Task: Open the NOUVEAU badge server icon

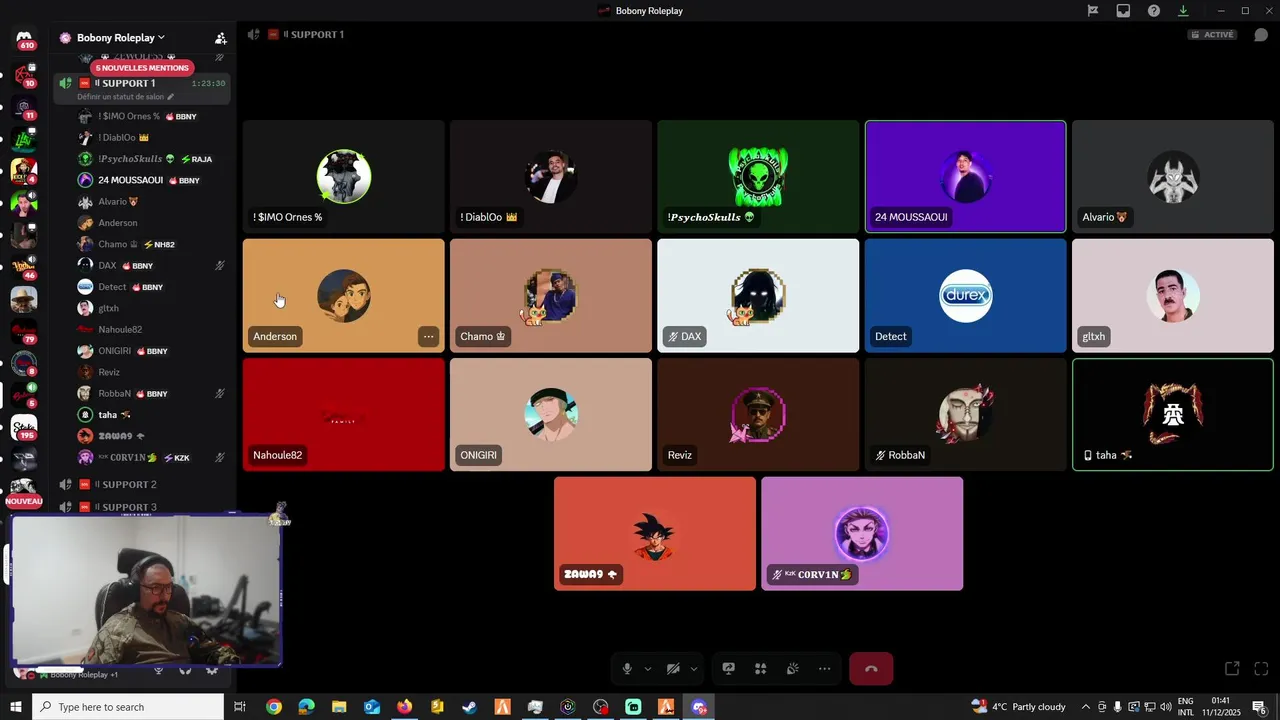Action: [x=24, y=491]
